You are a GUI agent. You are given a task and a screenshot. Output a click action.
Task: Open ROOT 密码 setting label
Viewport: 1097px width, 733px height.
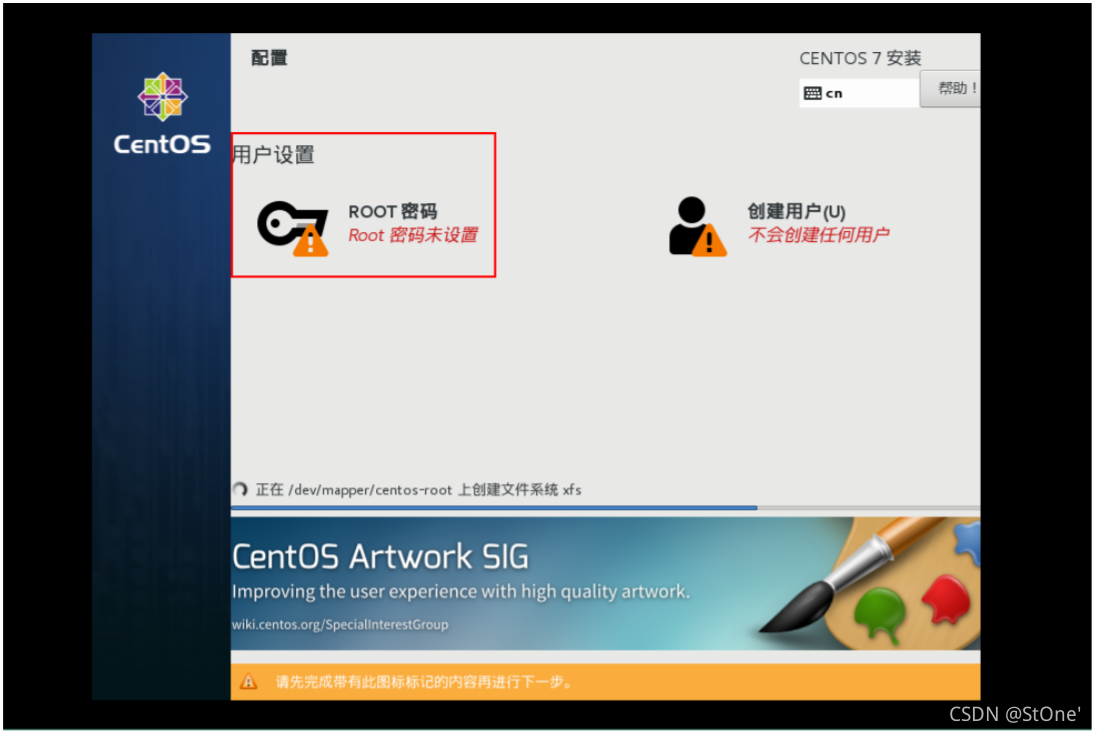point(392,211)
